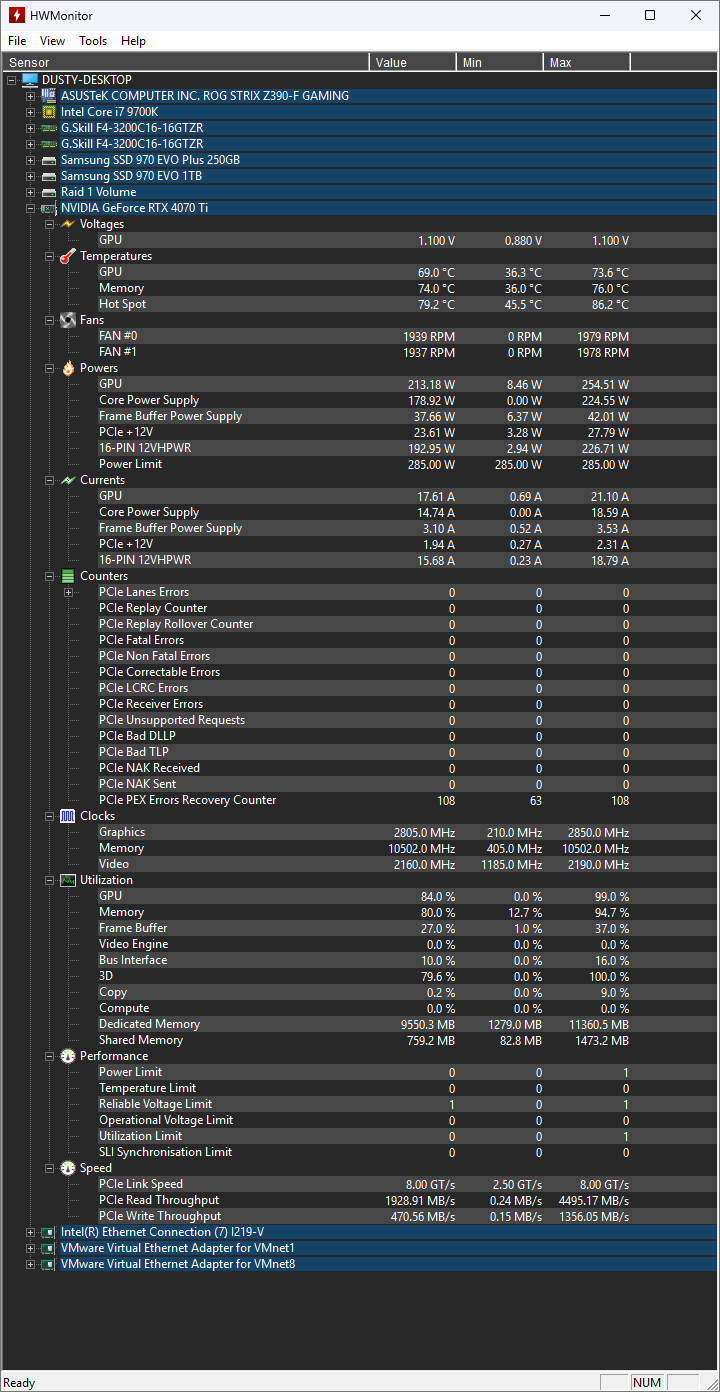Image resolution: width=720 pixels, height=1392 pixels.
Task: Click the Intel Ethernet Connection I219-V icon
Action: click(x=49, y=1232)
